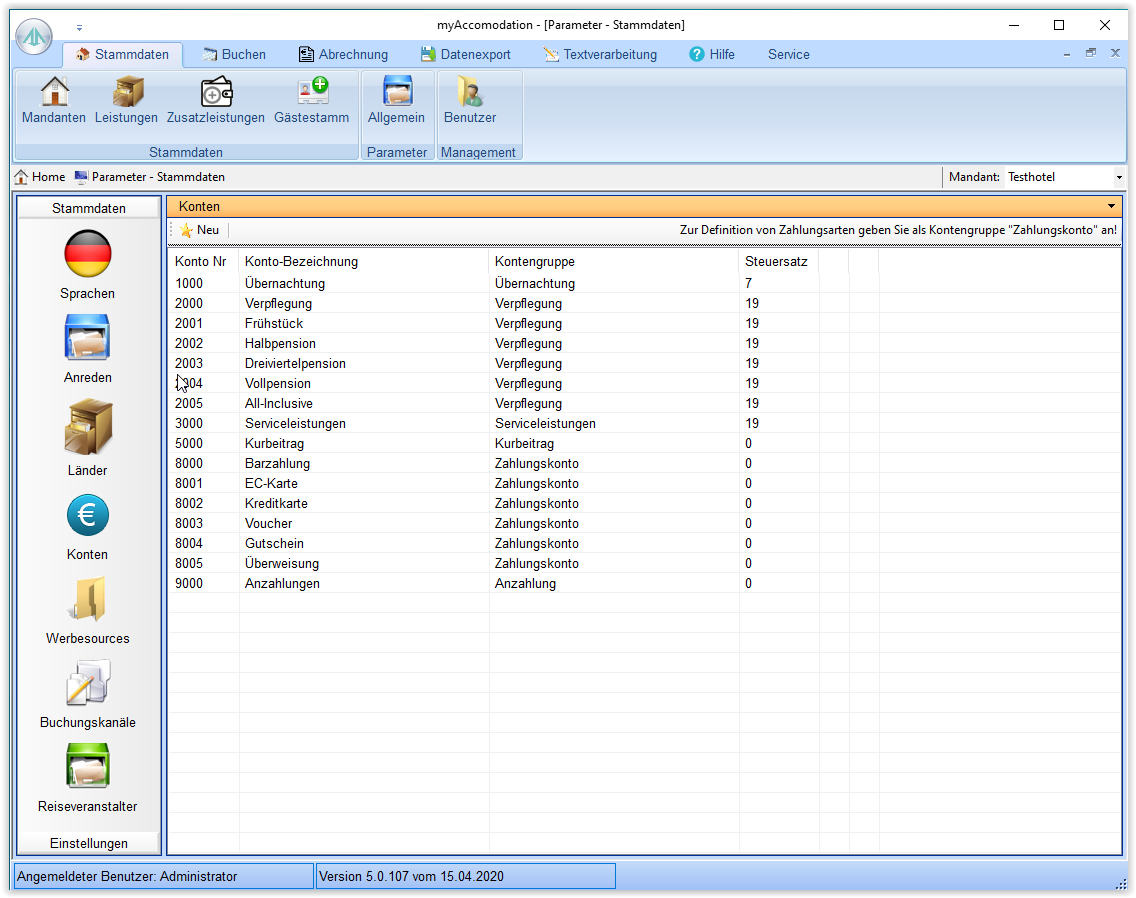Select Werbesources in the sidebar
1136x898 pixels.
click(x=88, y=611)
